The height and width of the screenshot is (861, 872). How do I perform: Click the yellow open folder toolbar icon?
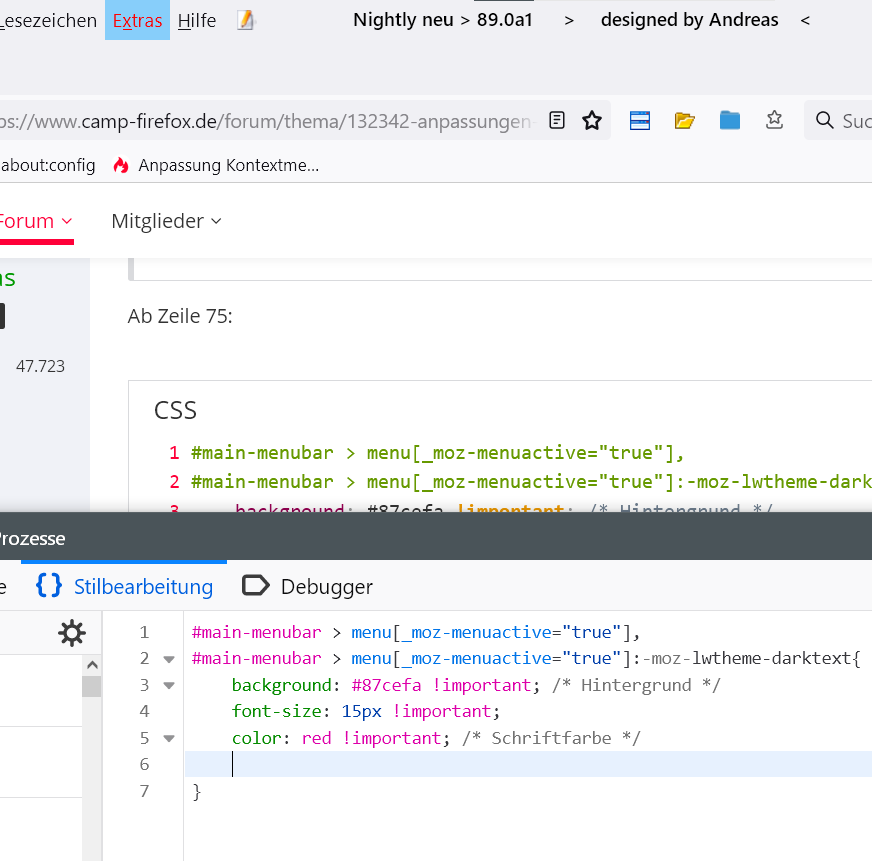coord(685,121)
